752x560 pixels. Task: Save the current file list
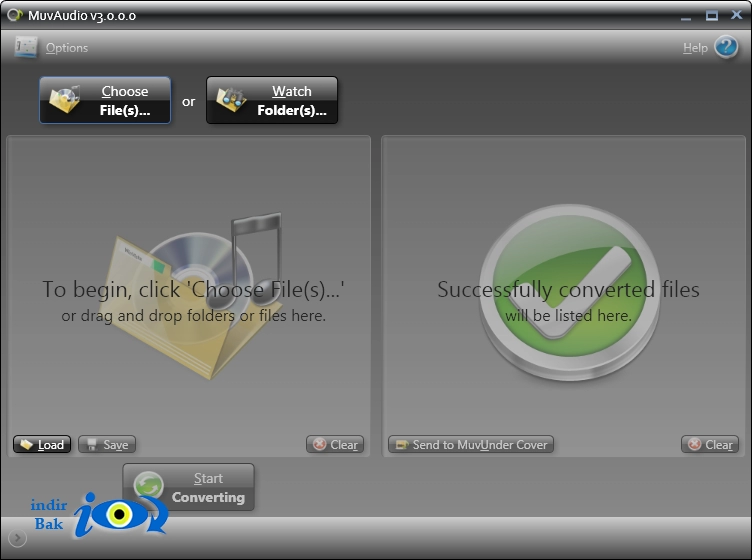point(107,444)
